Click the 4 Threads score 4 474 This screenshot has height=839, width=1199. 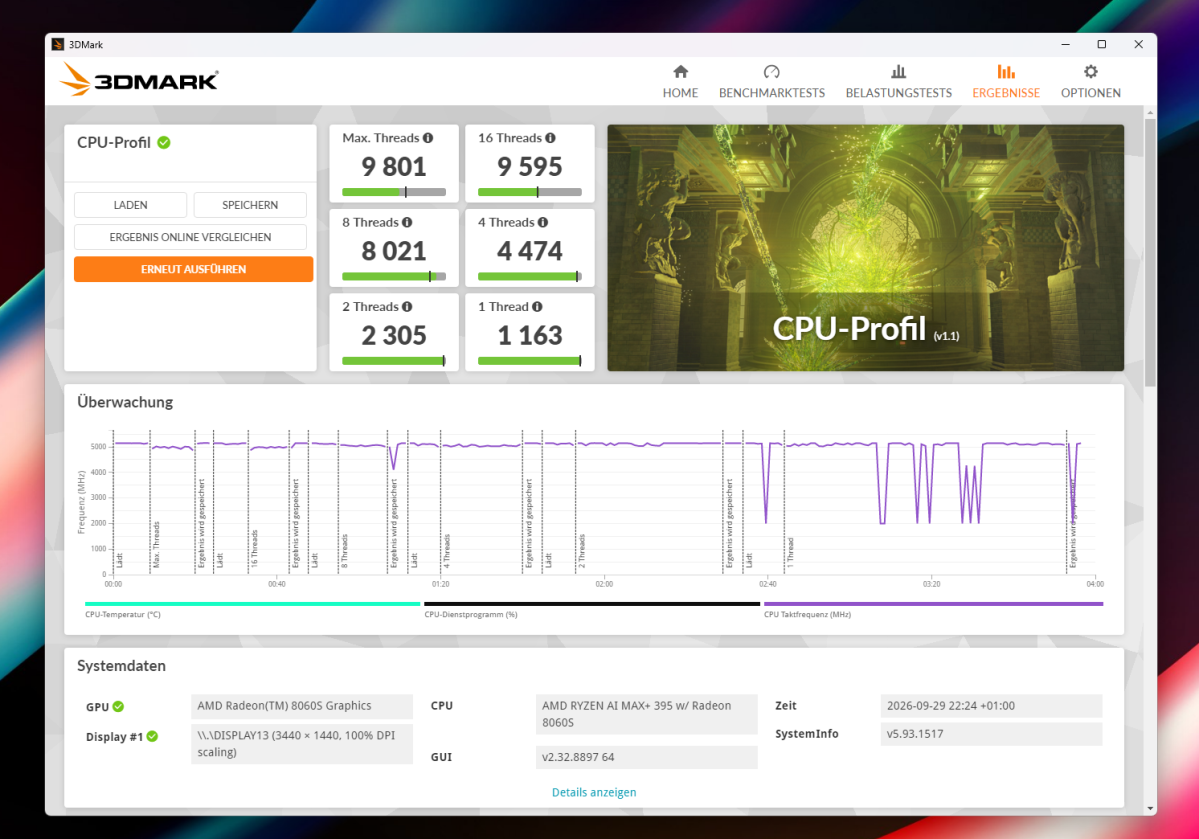tap(530, 251)
